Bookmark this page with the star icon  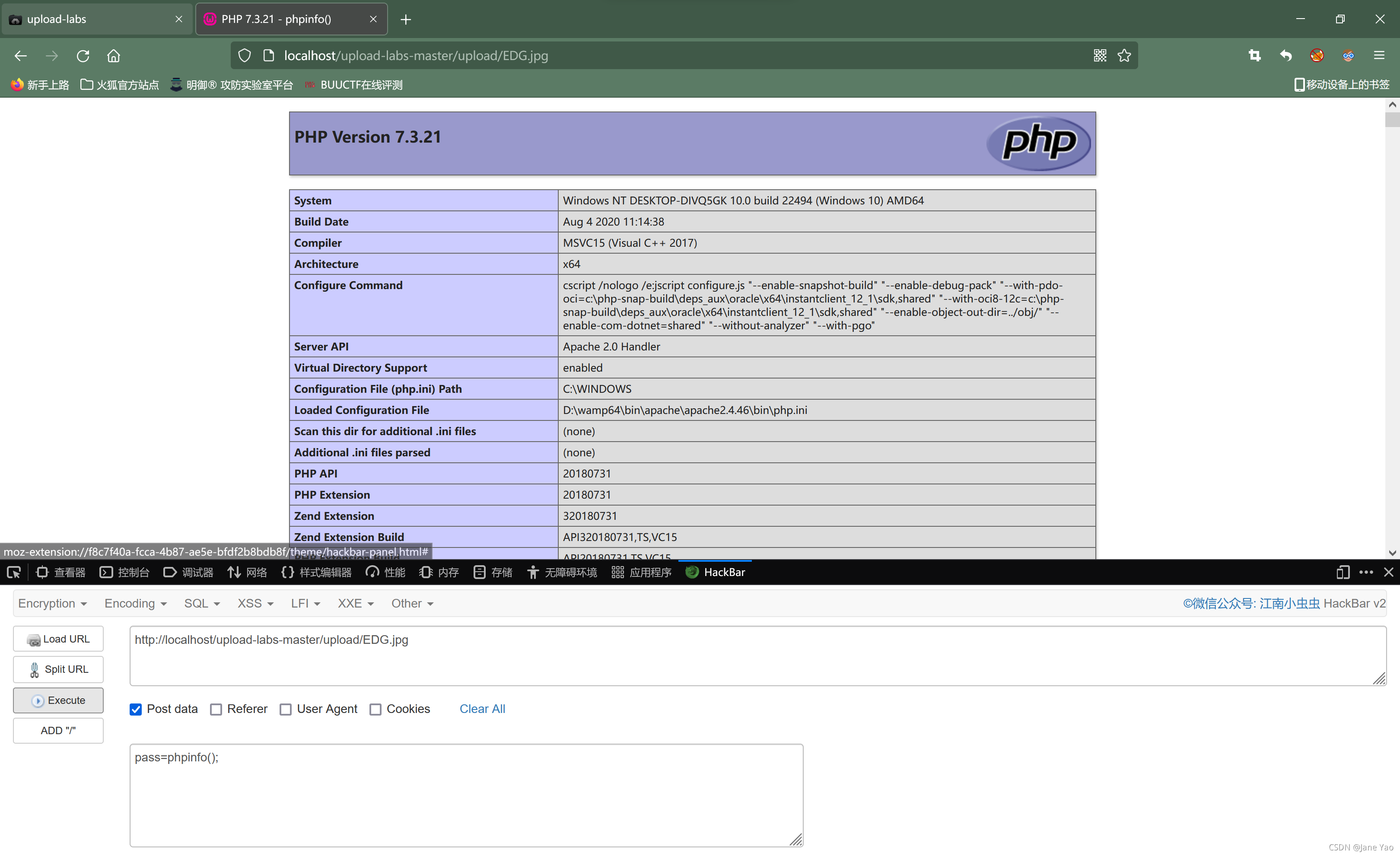tap(1124, 56)
